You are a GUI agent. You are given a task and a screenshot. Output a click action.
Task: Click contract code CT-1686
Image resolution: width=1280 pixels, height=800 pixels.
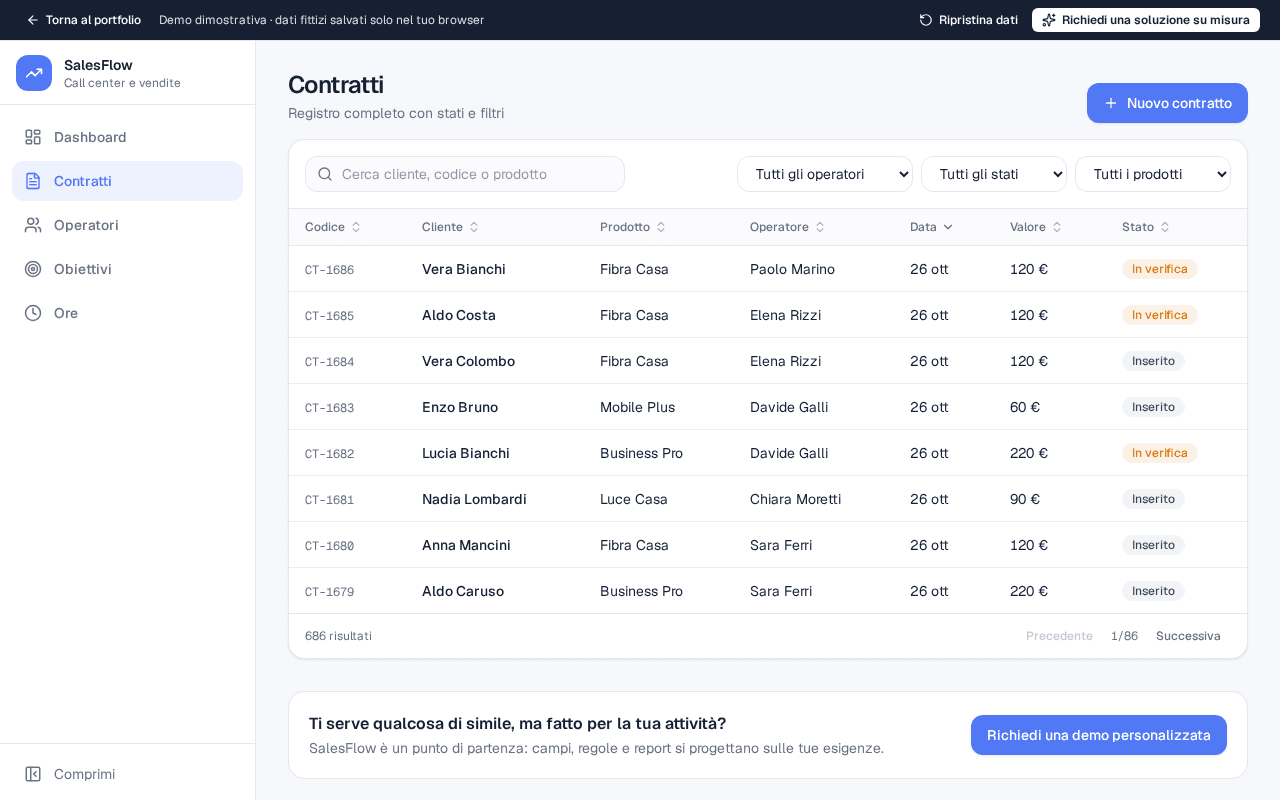(329, 270)
